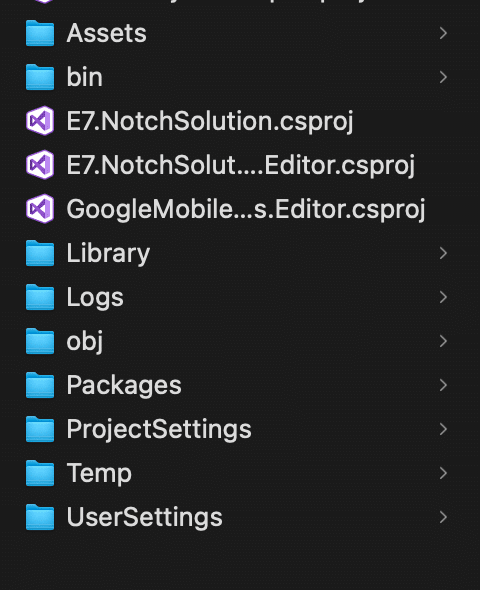
Task: Expand the ProjectSettings folder chevron
Action: pos(443,429)
